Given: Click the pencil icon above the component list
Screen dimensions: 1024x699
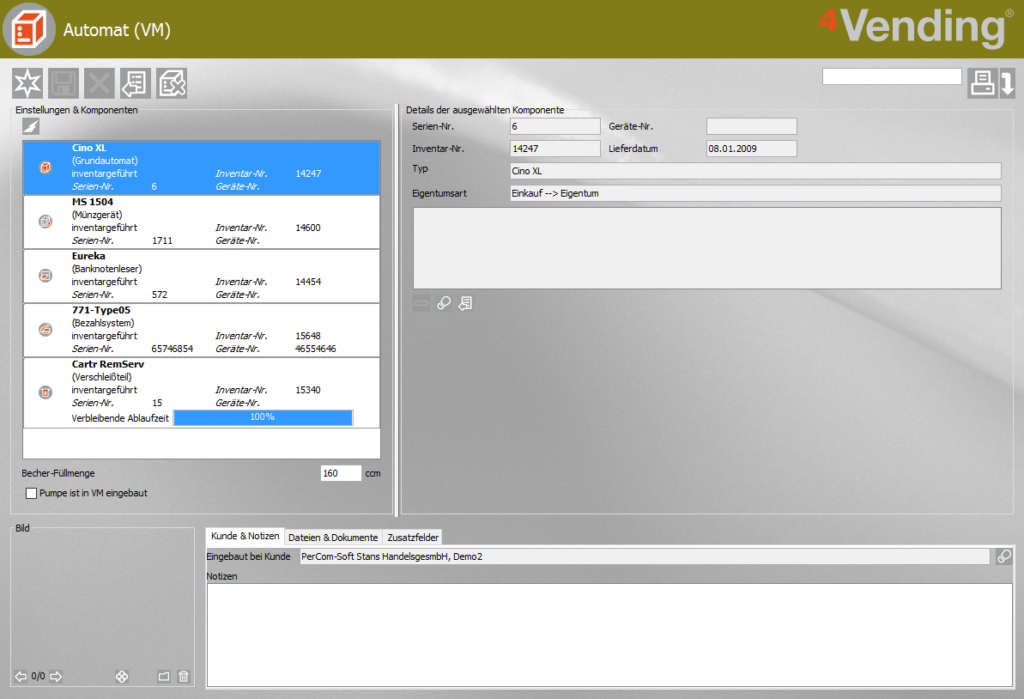Looking at the screenshot, I should [31, 126].
